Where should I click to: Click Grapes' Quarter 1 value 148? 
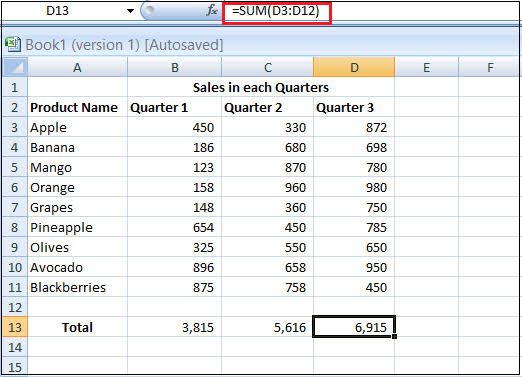[x=174, y=207]
